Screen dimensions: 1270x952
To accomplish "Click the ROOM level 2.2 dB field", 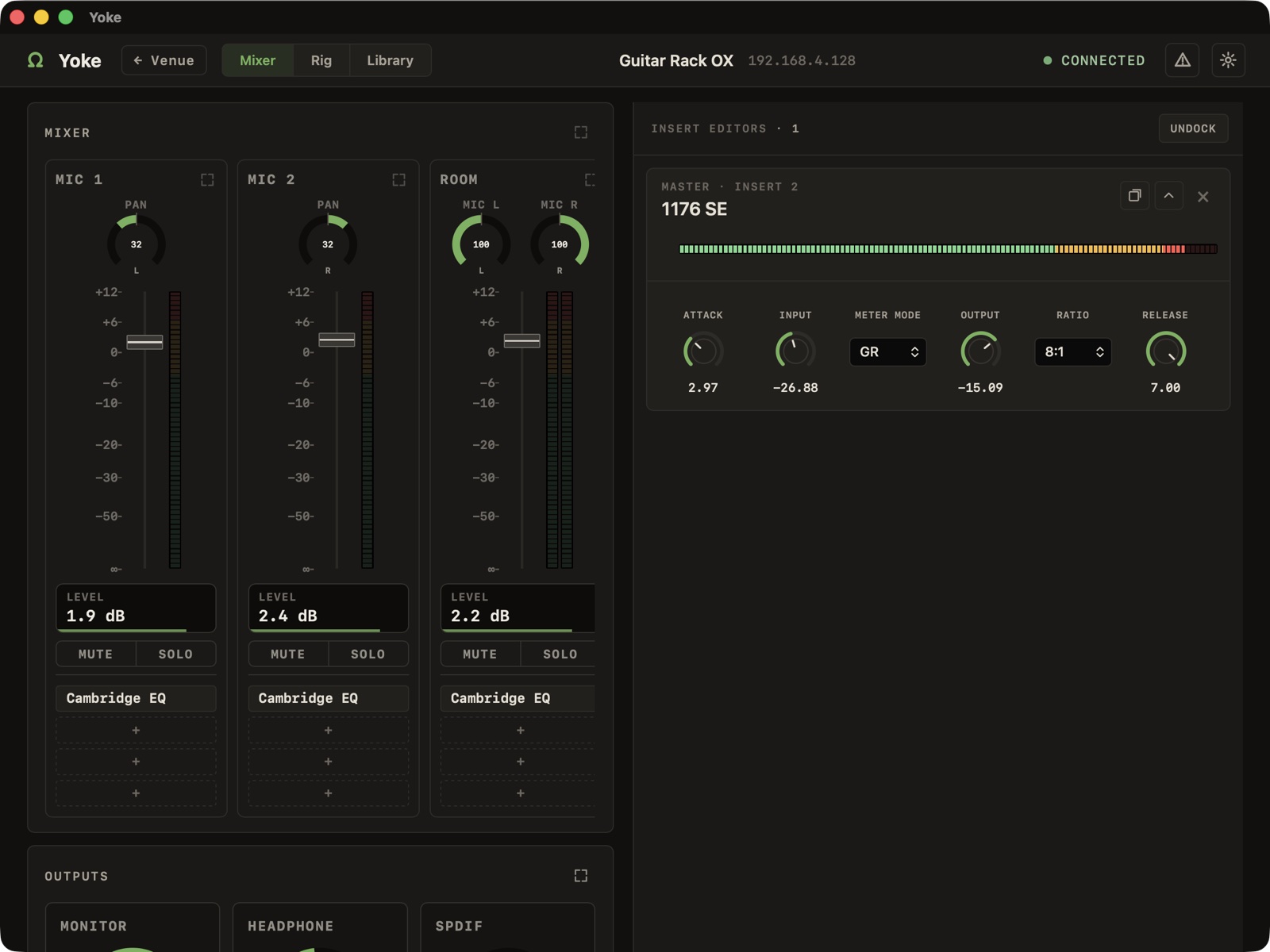I will 518,608.
